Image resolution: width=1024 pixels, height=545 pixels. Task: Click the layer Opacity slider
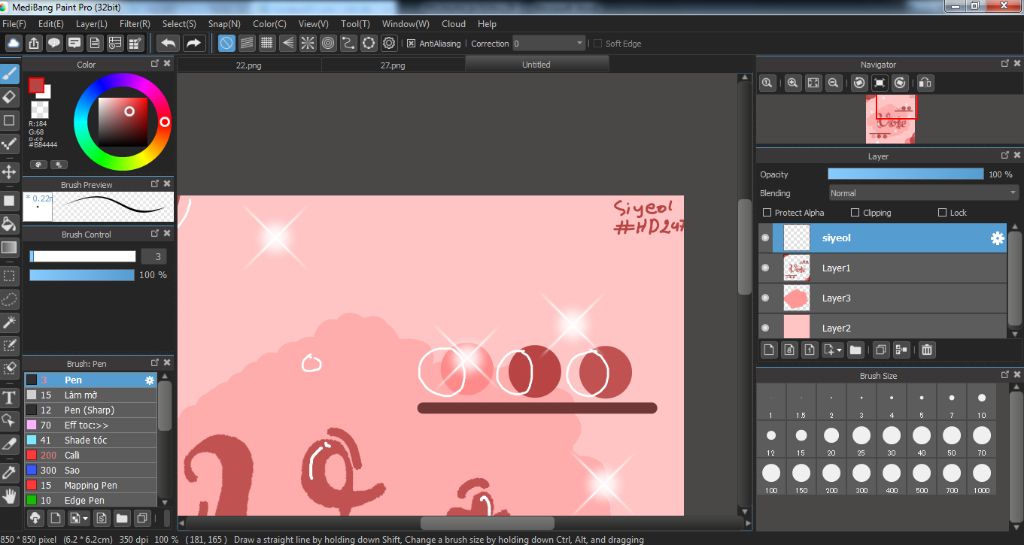click(x=905, y=174)
